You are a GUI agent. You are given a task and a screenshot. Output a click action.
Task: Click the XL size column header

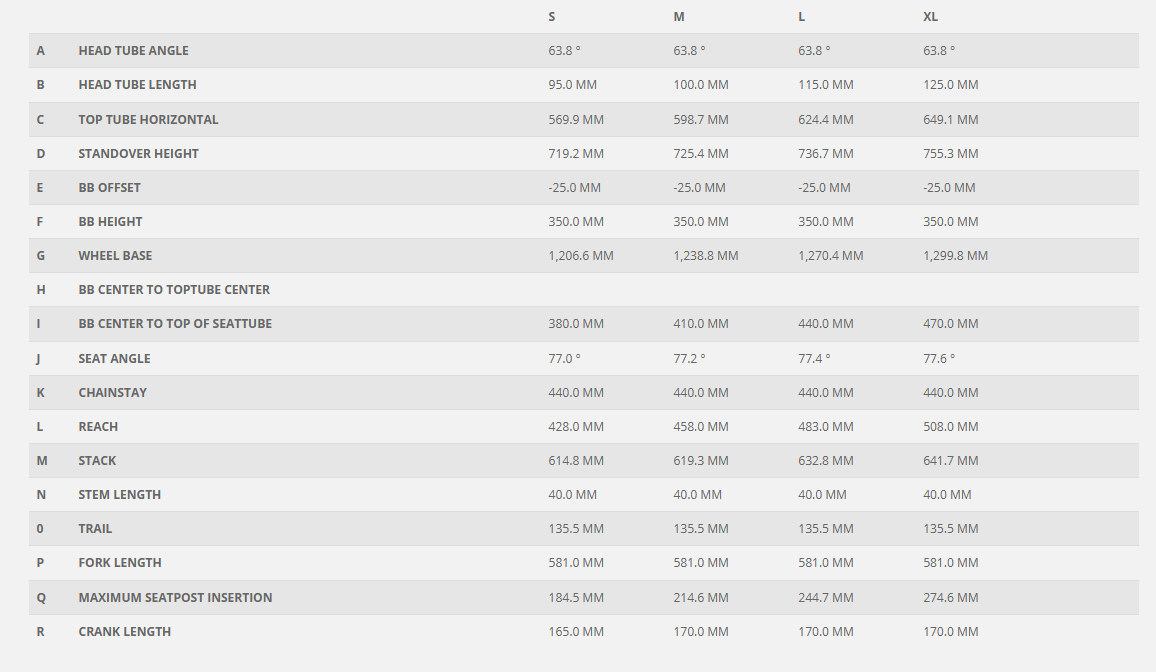[x=930, y=17]
